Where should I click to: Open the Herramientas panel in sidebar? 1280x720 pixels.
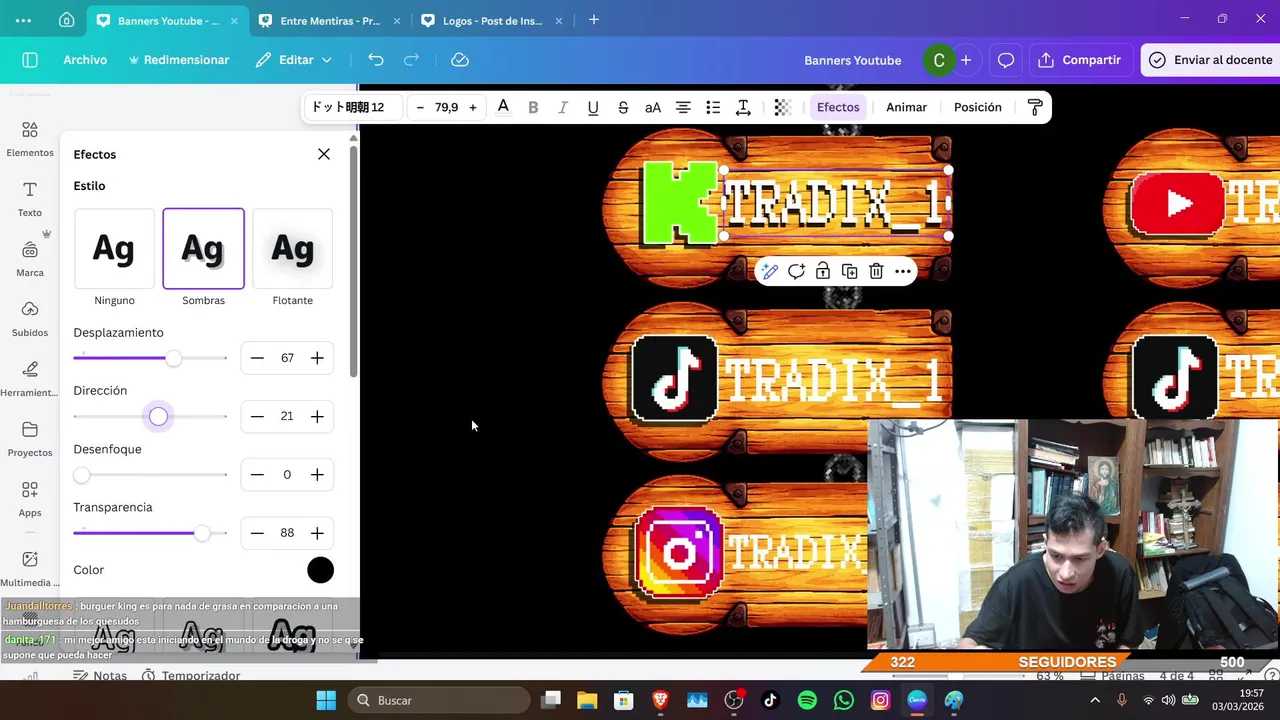coord(30,379)
